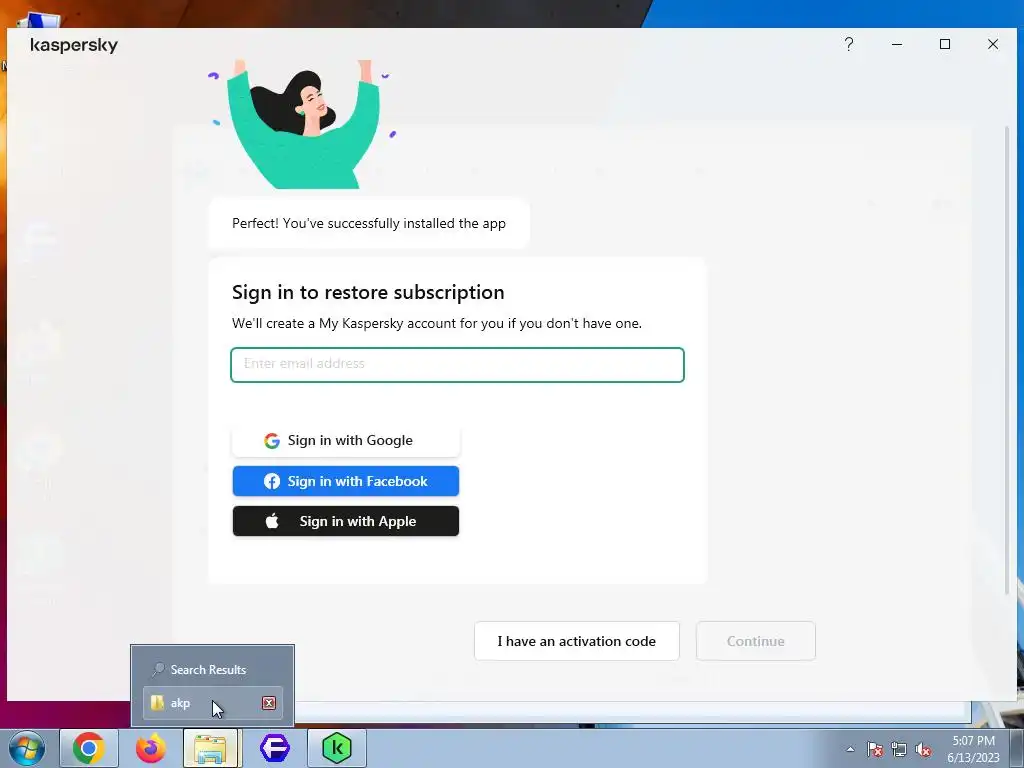Show hidden system tray icons
Image resolution: width=1024 pixels, height=768 pixels.
click(850, 749)
